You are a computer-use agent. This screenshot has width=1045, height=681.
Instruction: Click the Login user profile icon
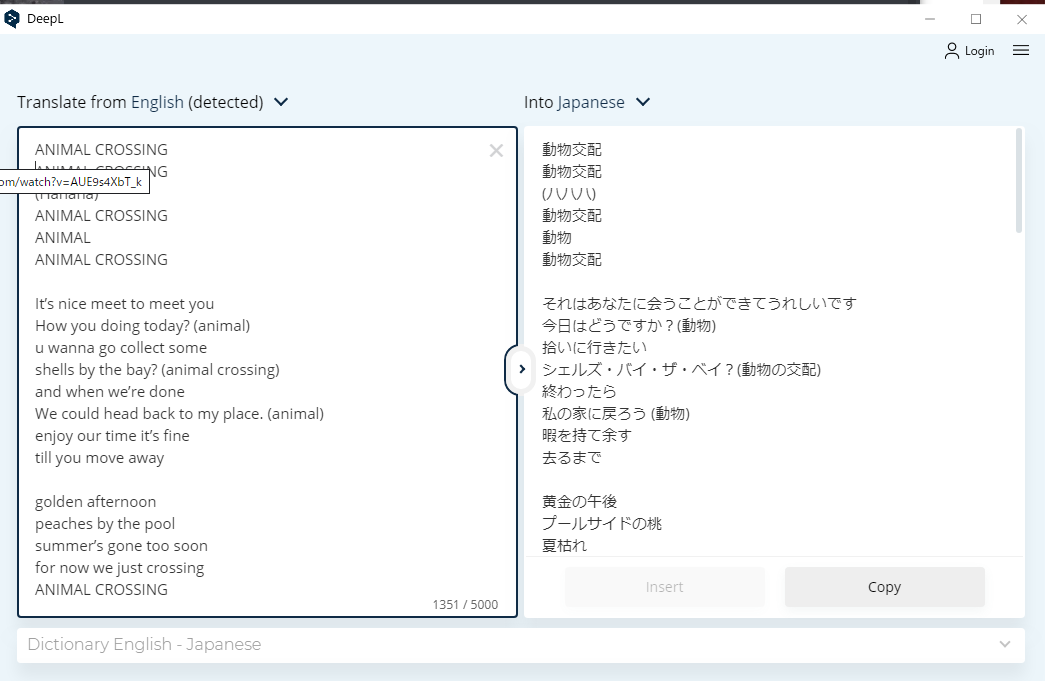pyautogui.click(x=952, y=51)
